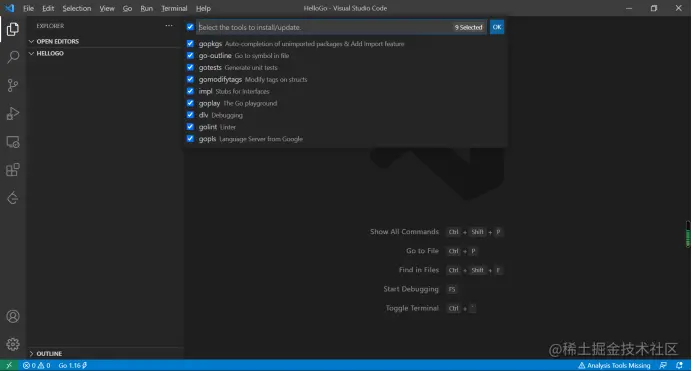Open the Extensions view
The image size is (692, 371).
13,170
